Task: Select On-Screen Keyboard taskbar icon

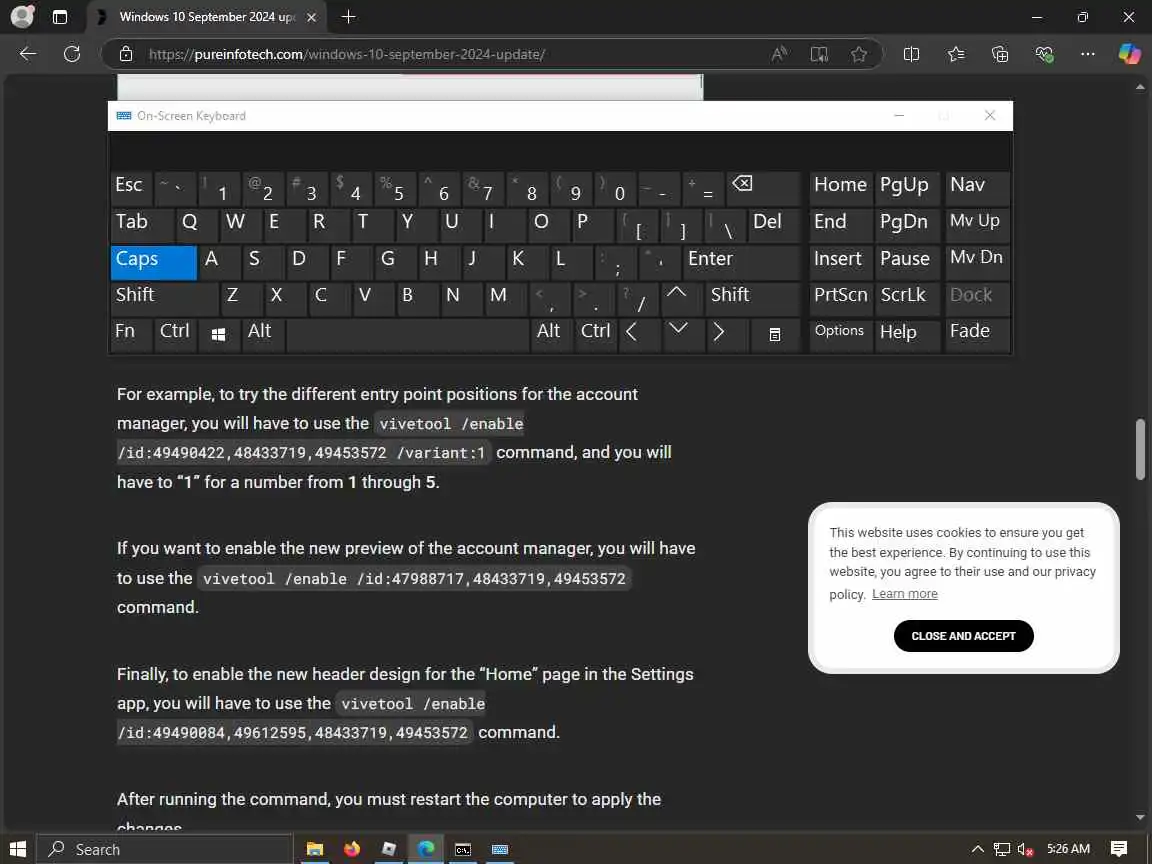Action: click(x=500, y=849)
